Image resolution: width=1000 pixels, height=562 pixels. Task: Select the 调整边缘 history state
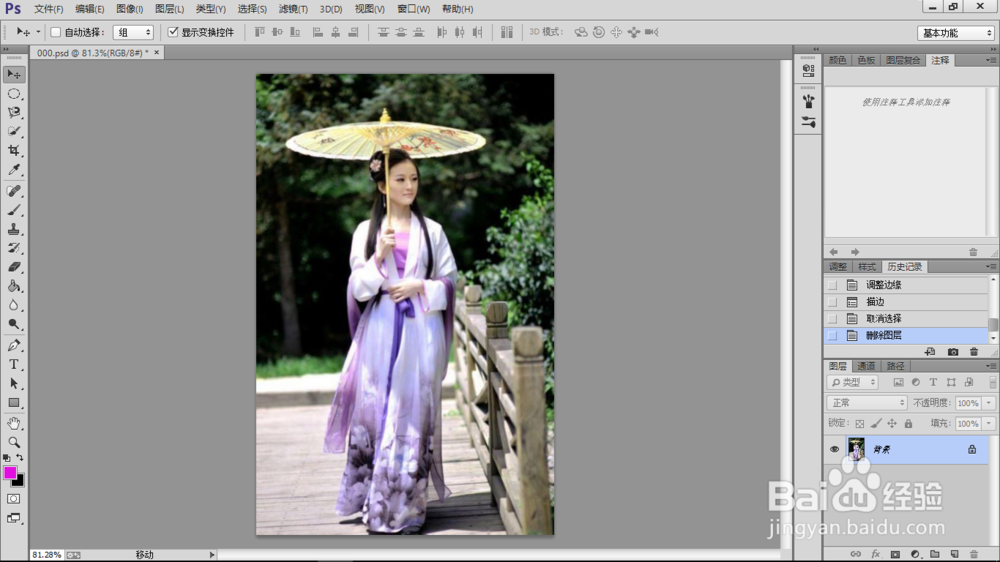(x=907, y=285)
